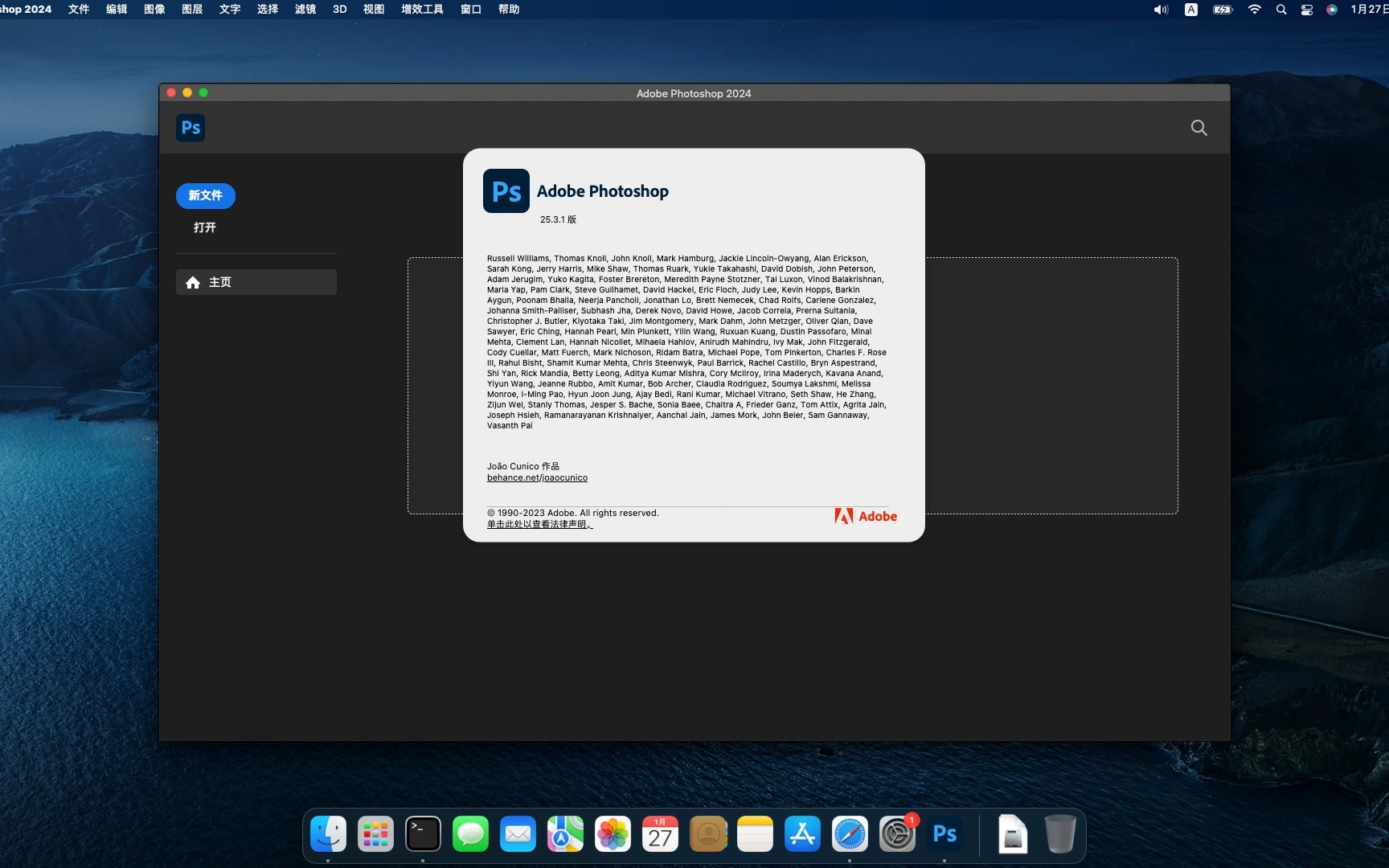Open the search magnifier in Photoshop window
The image size is (1389, 868).
tap(1198, 128)
